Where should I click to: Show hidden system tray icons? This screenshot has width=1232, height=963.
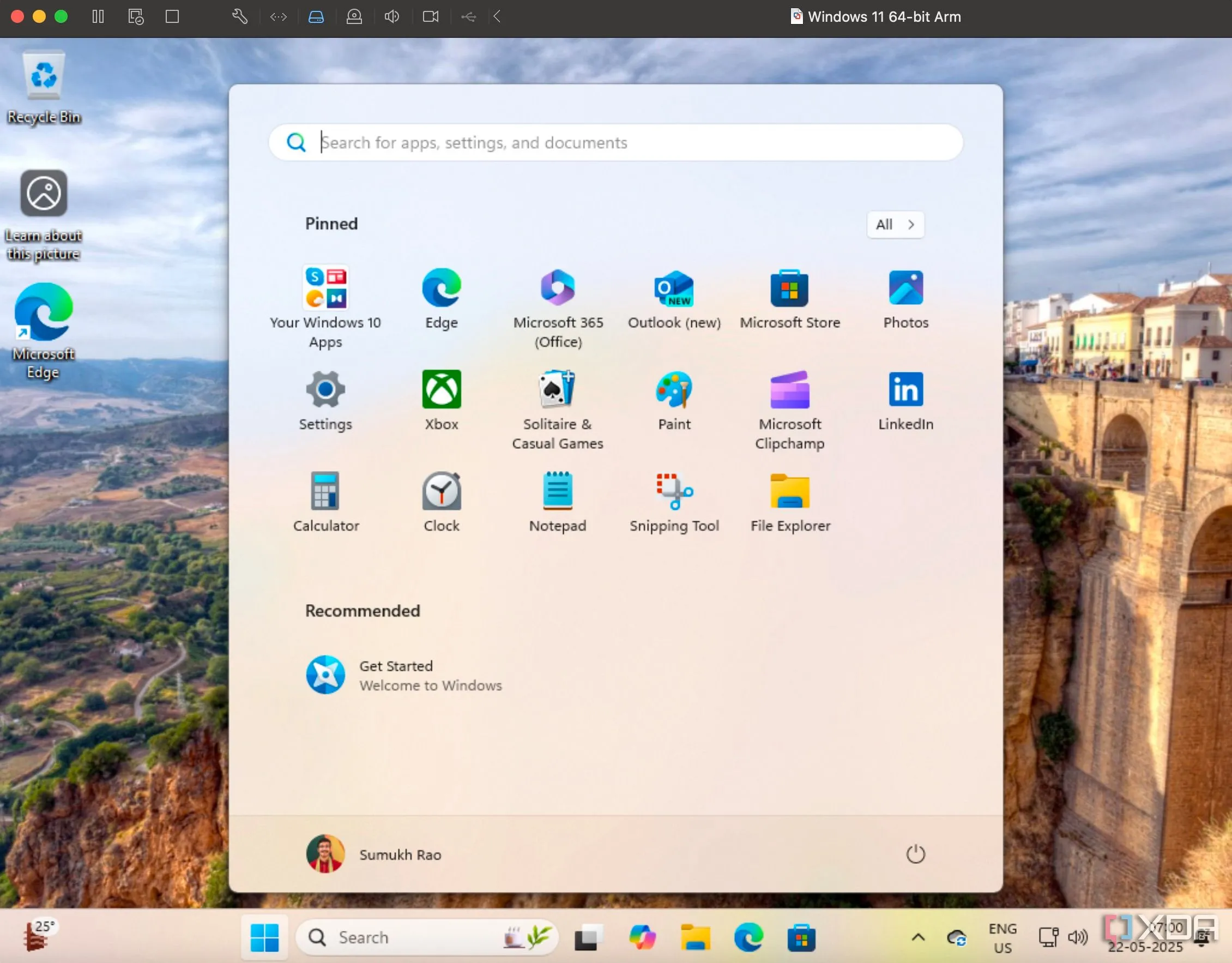918,937
